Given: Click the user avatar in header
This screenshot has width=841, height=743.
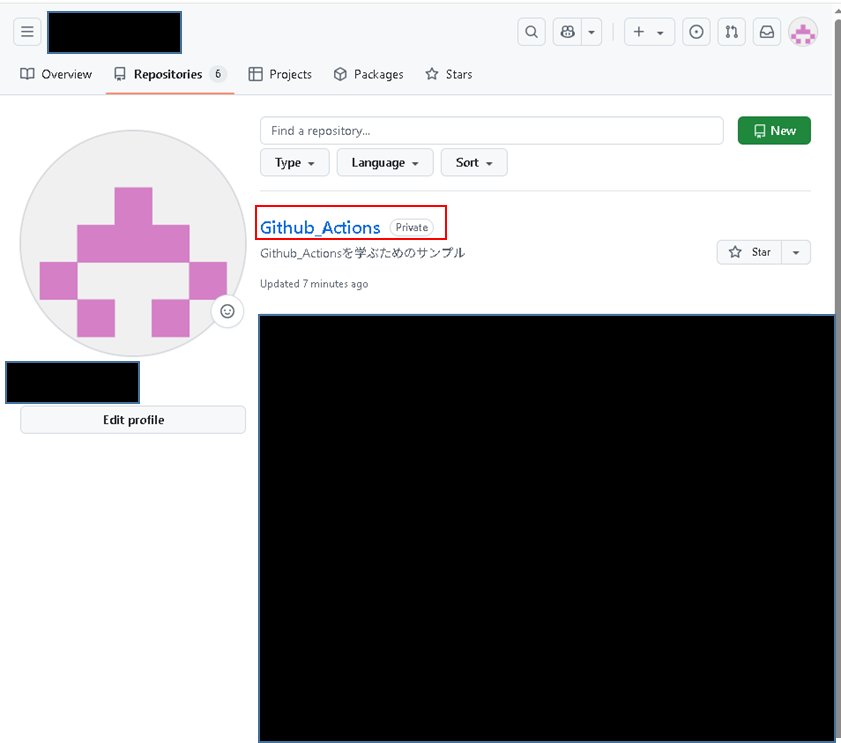Looking at the screenshot, I should pyautogui.click(x=803, y=33).
